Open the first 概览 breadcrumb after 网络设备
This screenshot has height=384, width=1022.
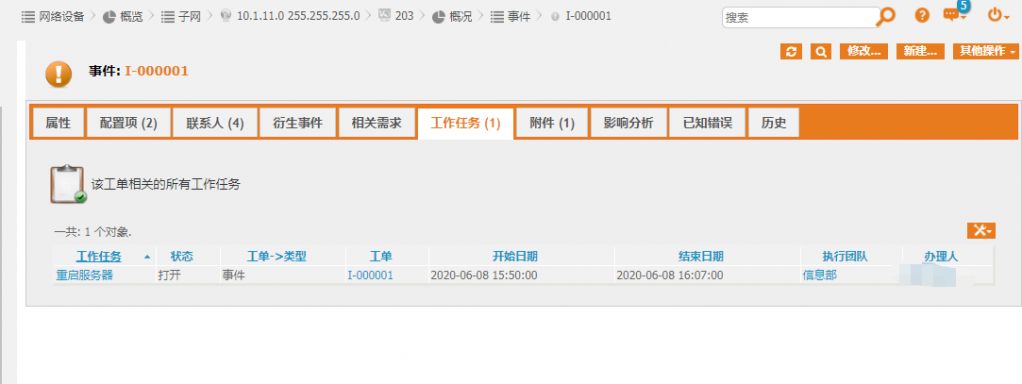tap(132, 16)
